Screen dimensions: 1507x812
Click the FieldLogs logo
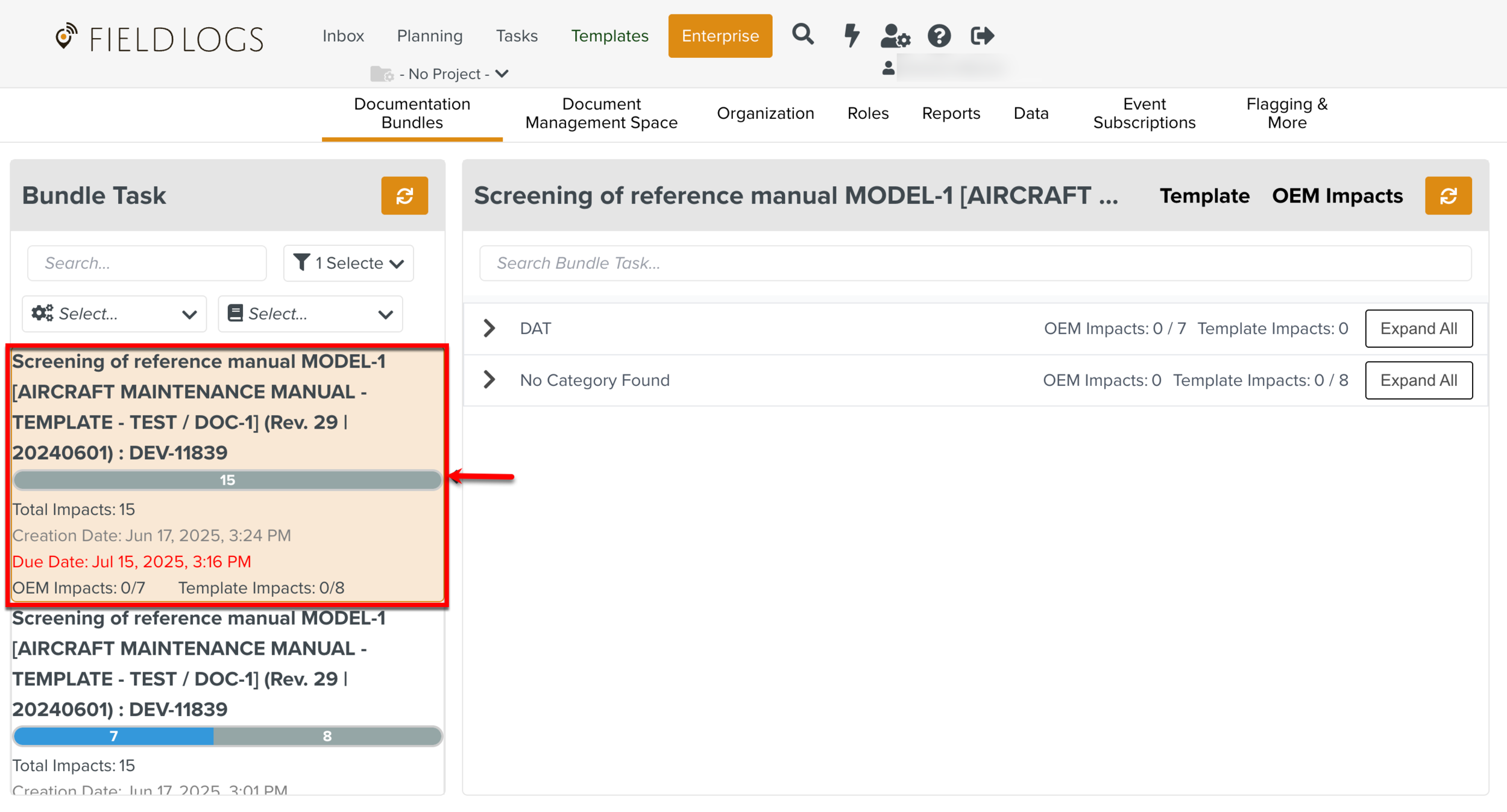[160, 38]
